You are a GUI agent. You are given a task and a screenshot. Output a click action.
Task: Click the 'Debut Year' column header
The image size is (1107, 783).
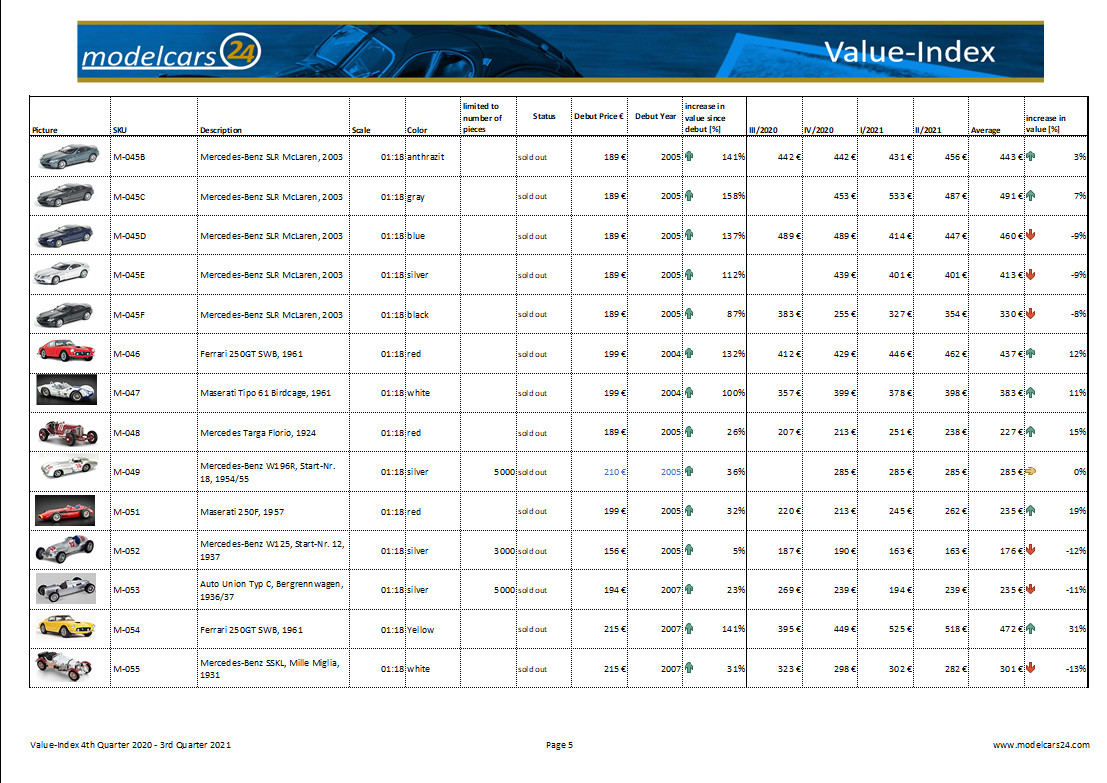(655, 116)
